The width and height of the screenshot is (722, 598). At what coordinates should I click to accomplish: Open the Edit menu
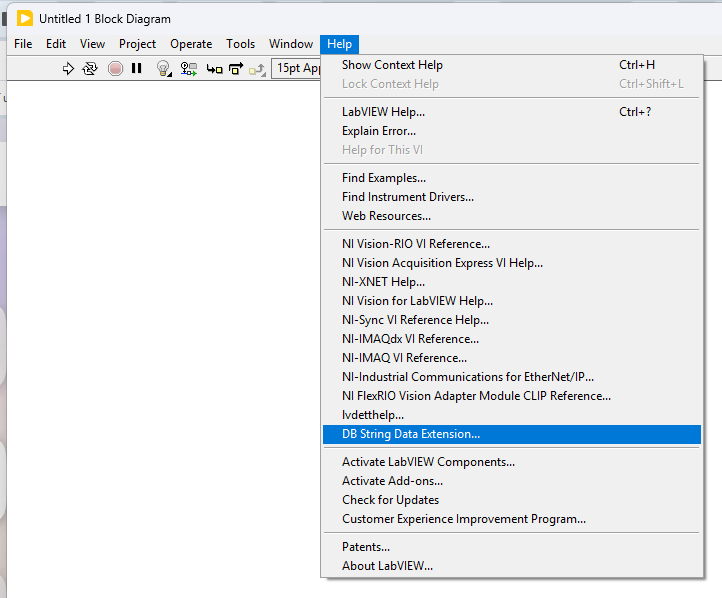(x=56, y=44)
